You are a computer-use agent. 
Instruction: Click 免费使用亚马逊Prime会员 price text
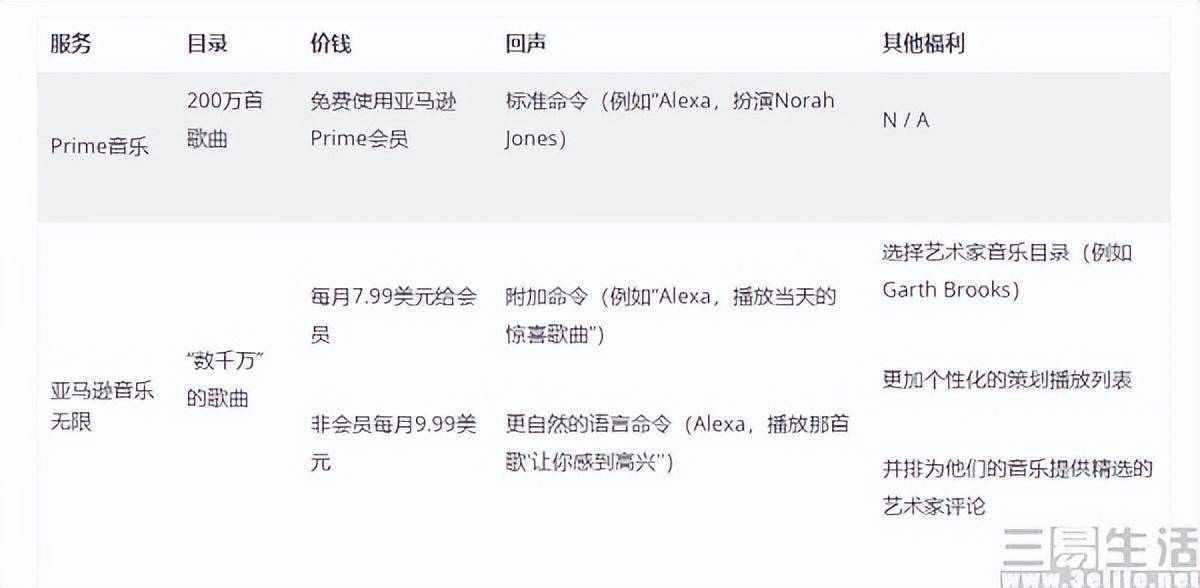coord(383,120)
